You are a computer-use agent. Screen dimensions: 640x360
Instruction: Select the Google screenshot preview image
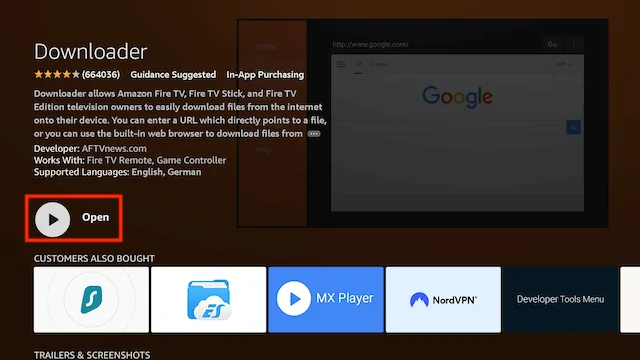click(x=423, y=123)
